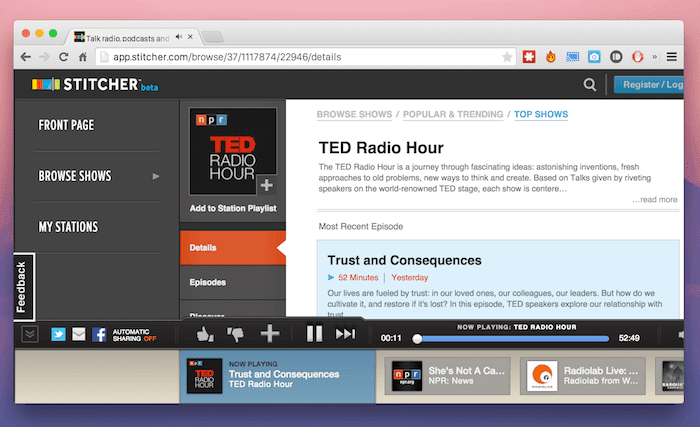Click '52:49' total time text
Screen dimensions: 700x427
629,338
